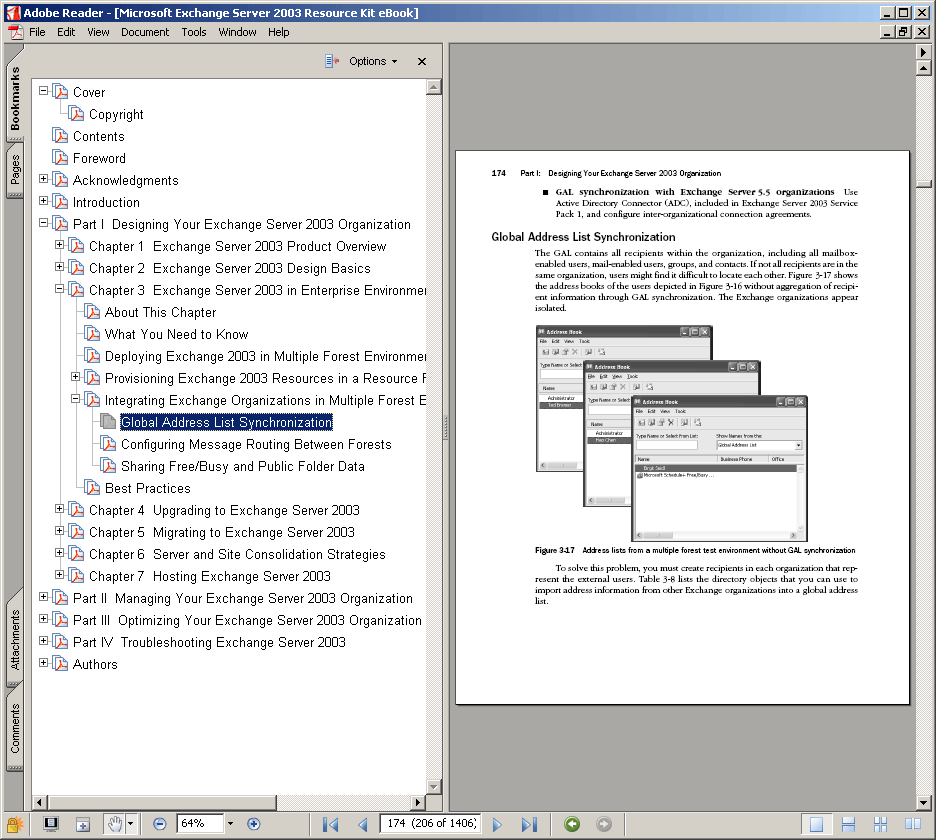
Task: Enable Continuous page layout
Action: point(848,824)
